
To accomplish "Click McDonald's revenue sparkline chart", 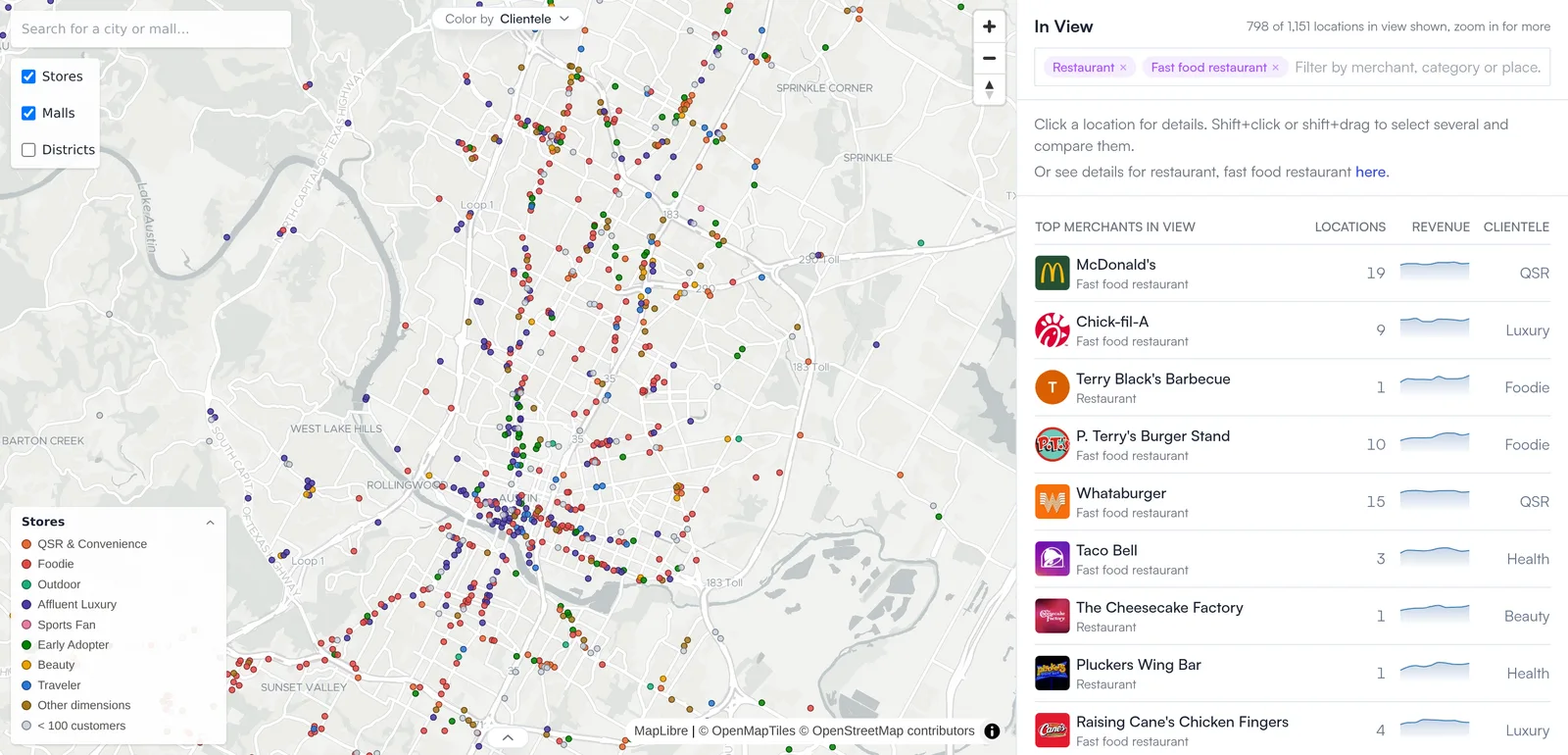I will click(1435, 272).
